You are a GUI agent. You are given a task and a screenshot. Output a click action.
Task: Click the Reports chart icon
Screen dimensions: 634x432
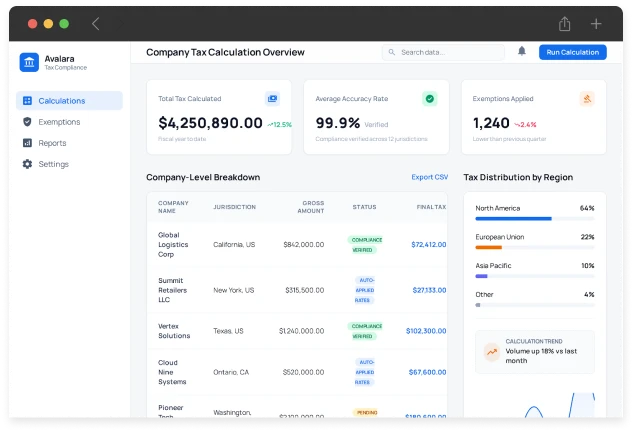pos(27,143)
